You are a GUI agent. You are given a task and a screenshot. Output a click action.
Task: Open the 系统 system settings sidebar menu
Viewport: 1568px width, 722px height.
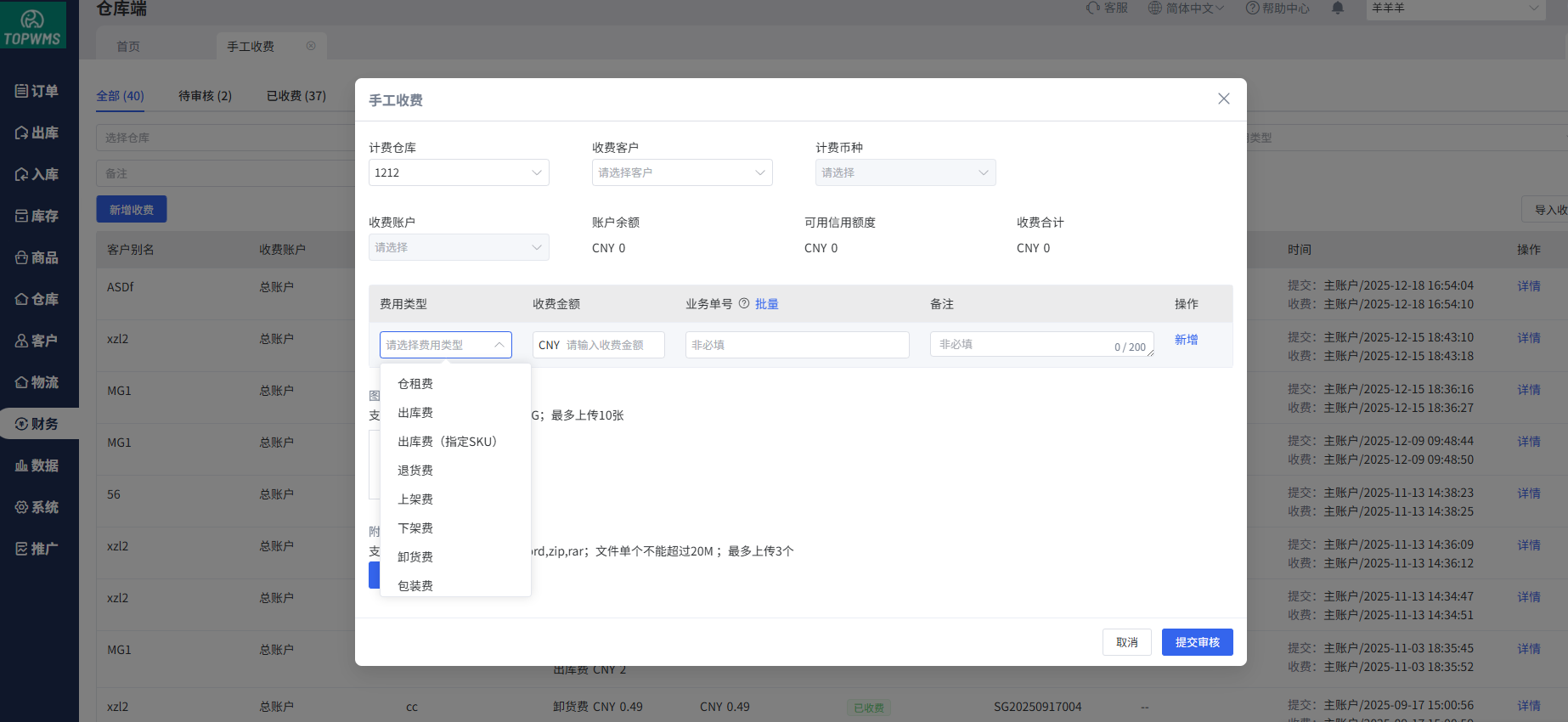point(37,507)
